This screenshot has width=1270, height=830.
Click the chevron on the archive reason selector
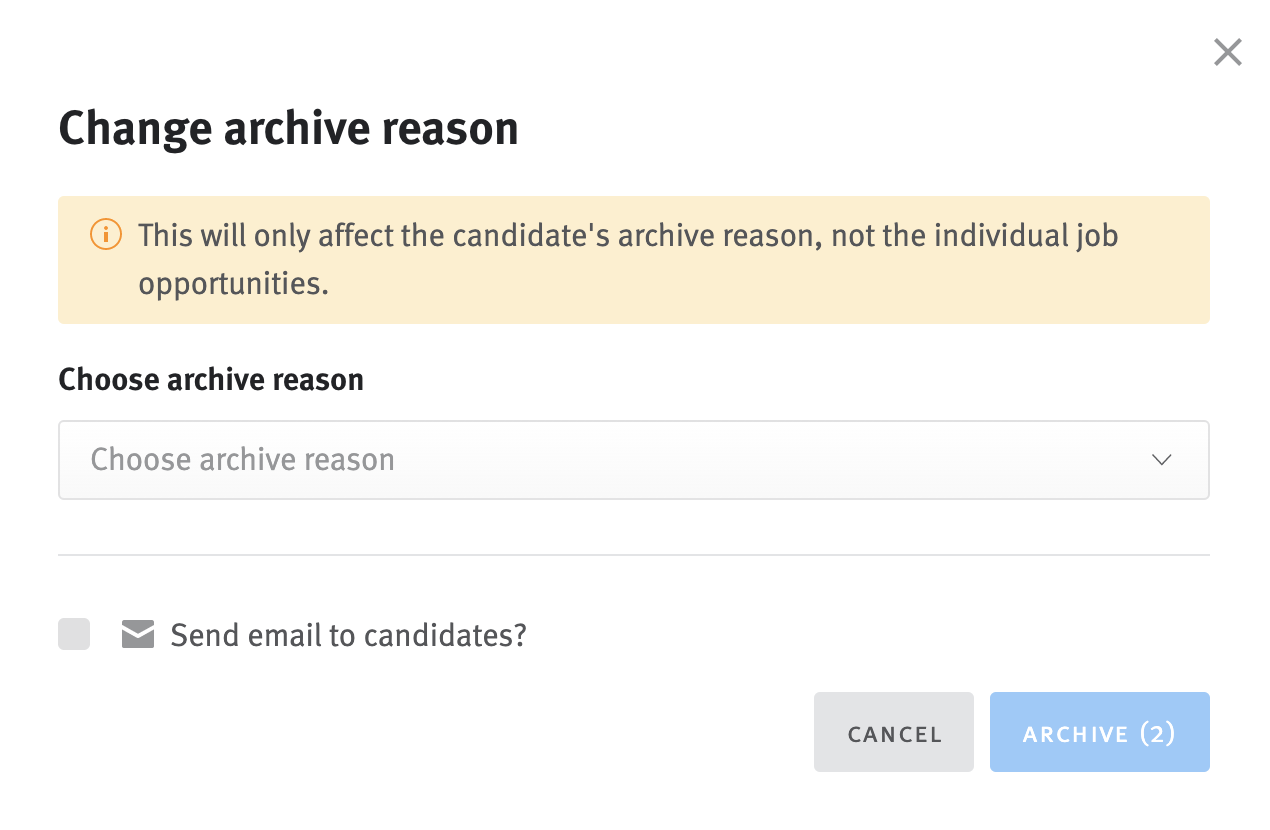click(x=1160, y=460)
